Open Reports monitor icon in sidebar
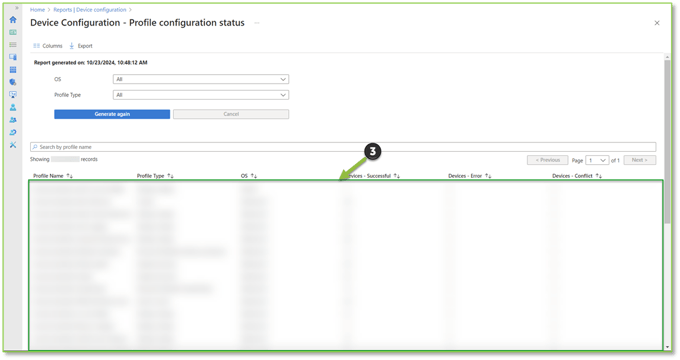Viewport: 680px width, 360px height. pos(13,95)
